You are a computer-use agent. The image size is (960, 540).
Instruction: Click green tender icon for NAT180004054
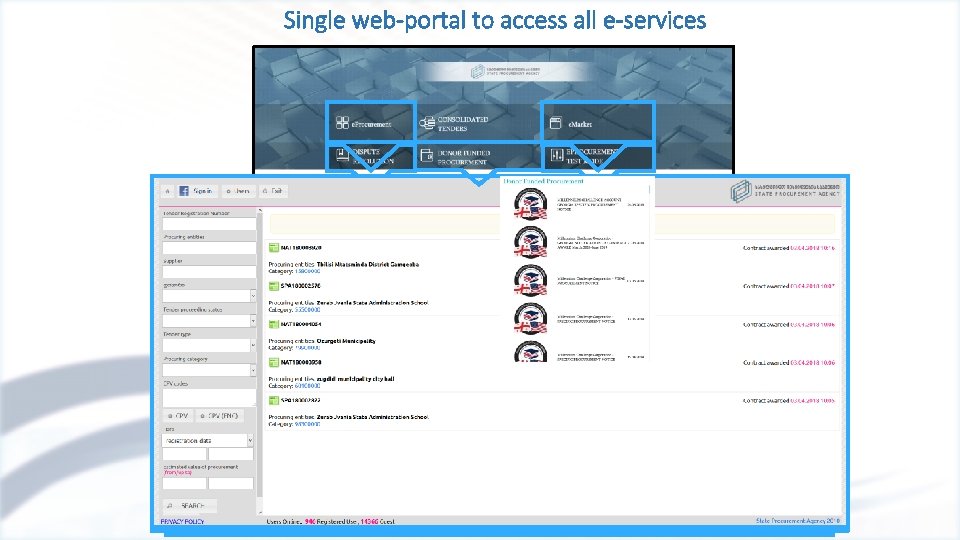pyautogui.click(x=274, y=324)
